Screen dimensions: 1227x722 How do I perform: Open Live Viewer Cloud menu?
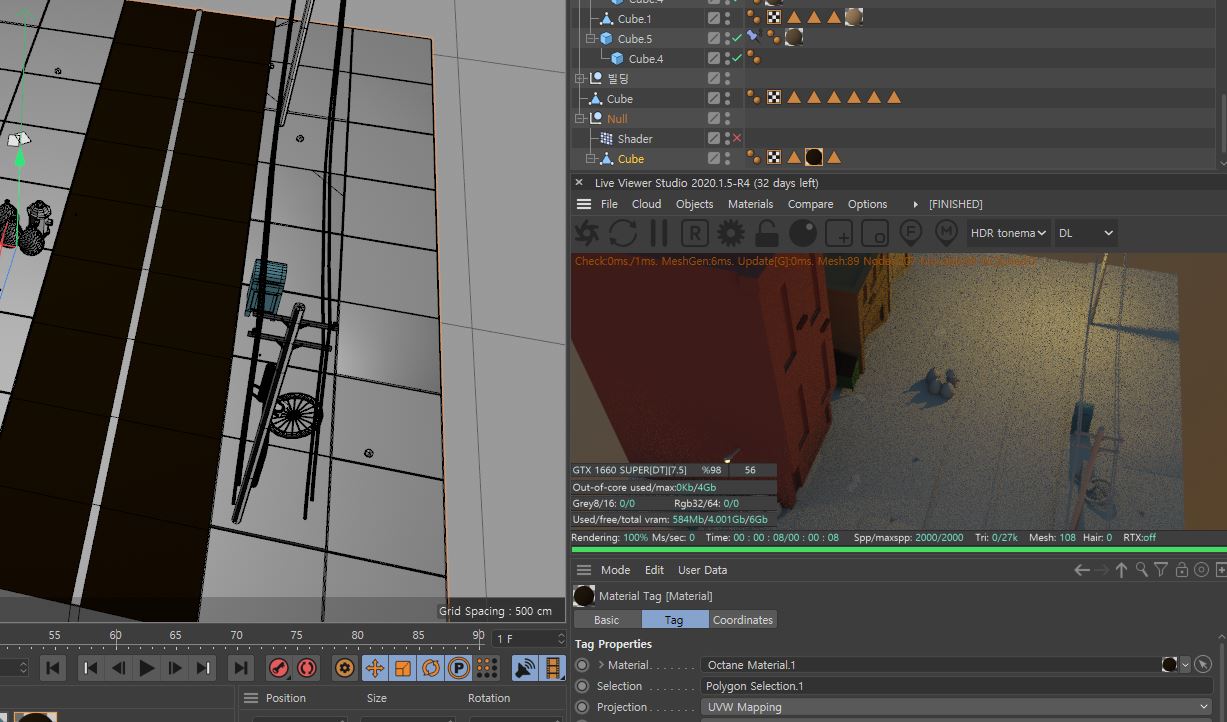click(x=646, y=204)
